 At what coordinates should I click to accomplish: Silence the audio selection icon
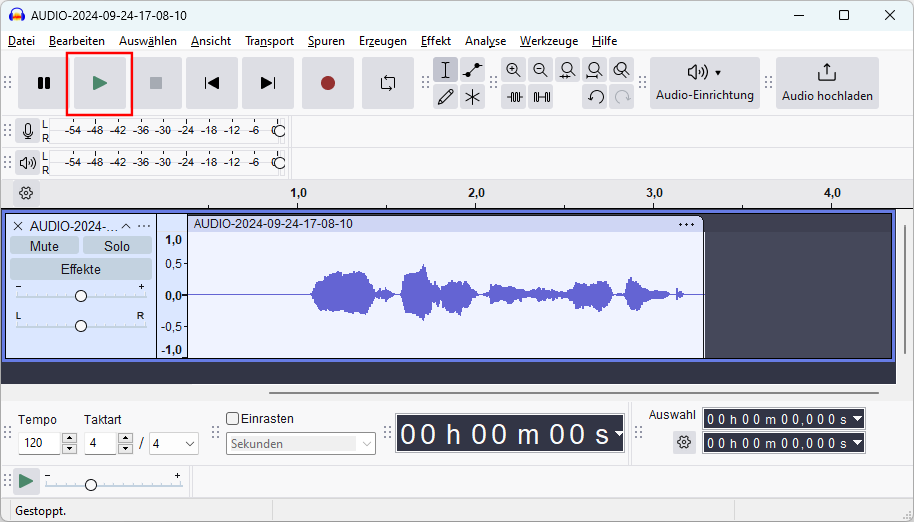point(540,97)
